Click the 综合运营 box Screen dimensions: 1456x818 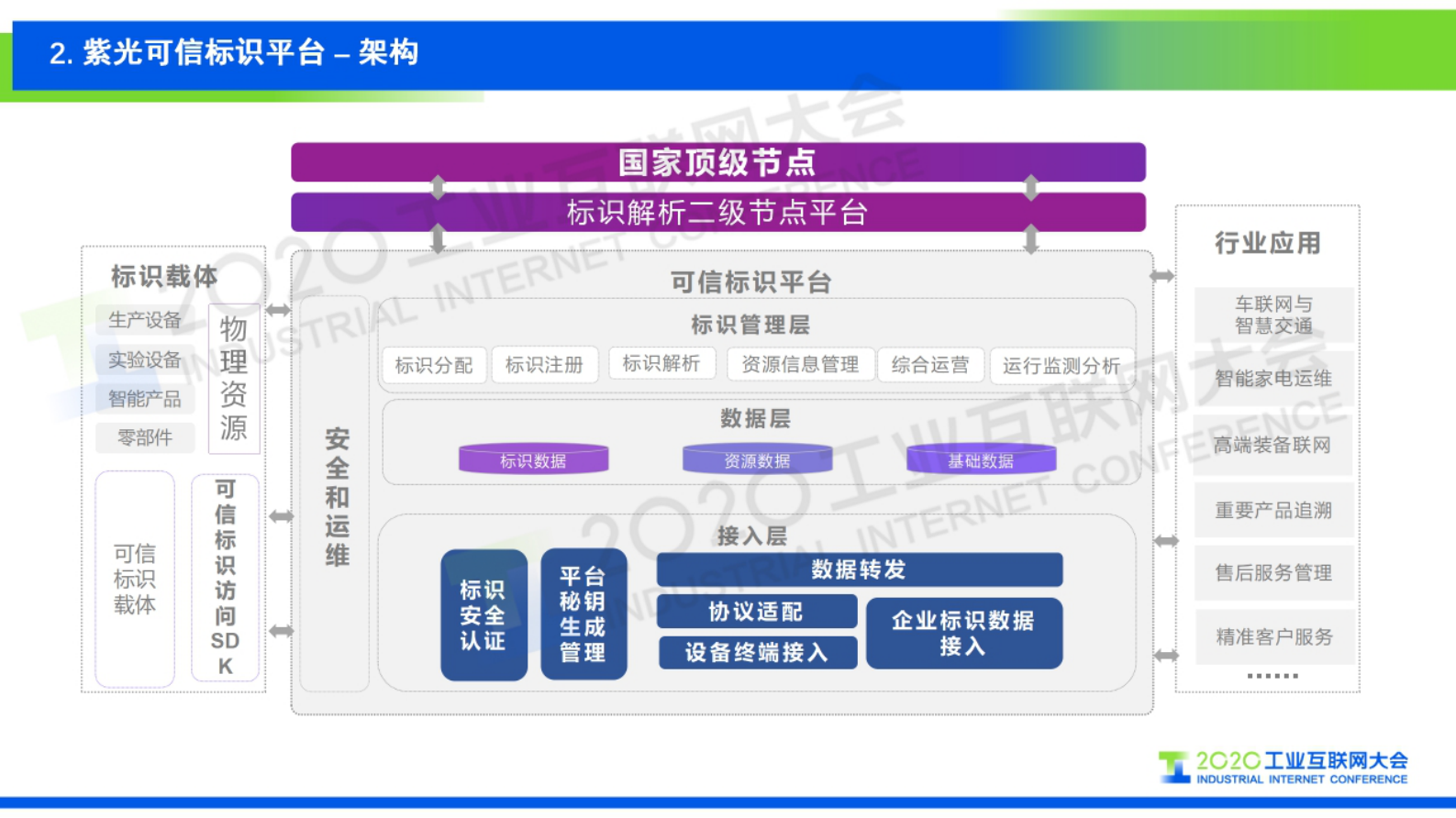point(930,365)
